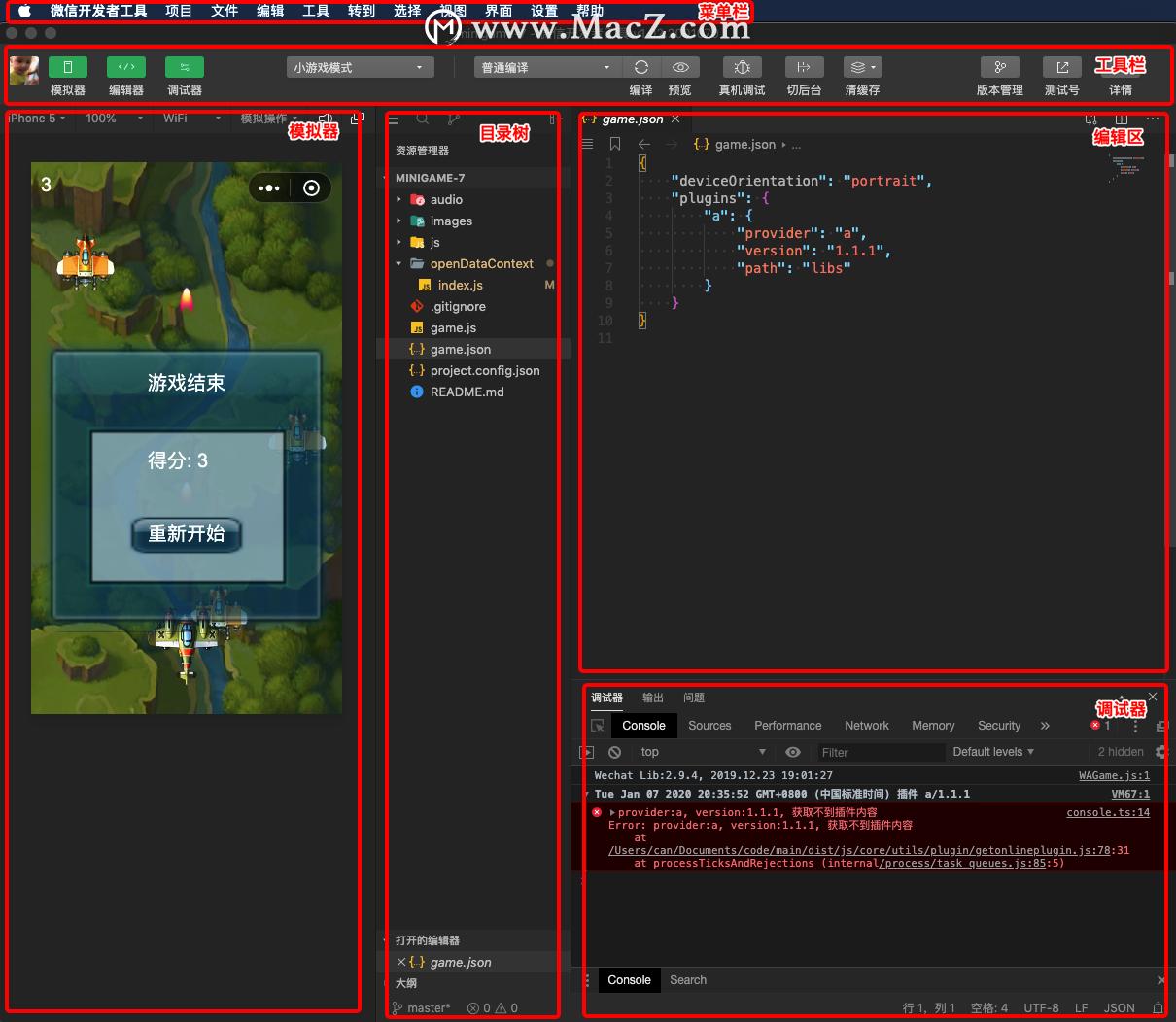Open the console.ts:14 source link
Image resolution: width=1176 pixels, height=1022 pixels.
tap(1108, 812)
